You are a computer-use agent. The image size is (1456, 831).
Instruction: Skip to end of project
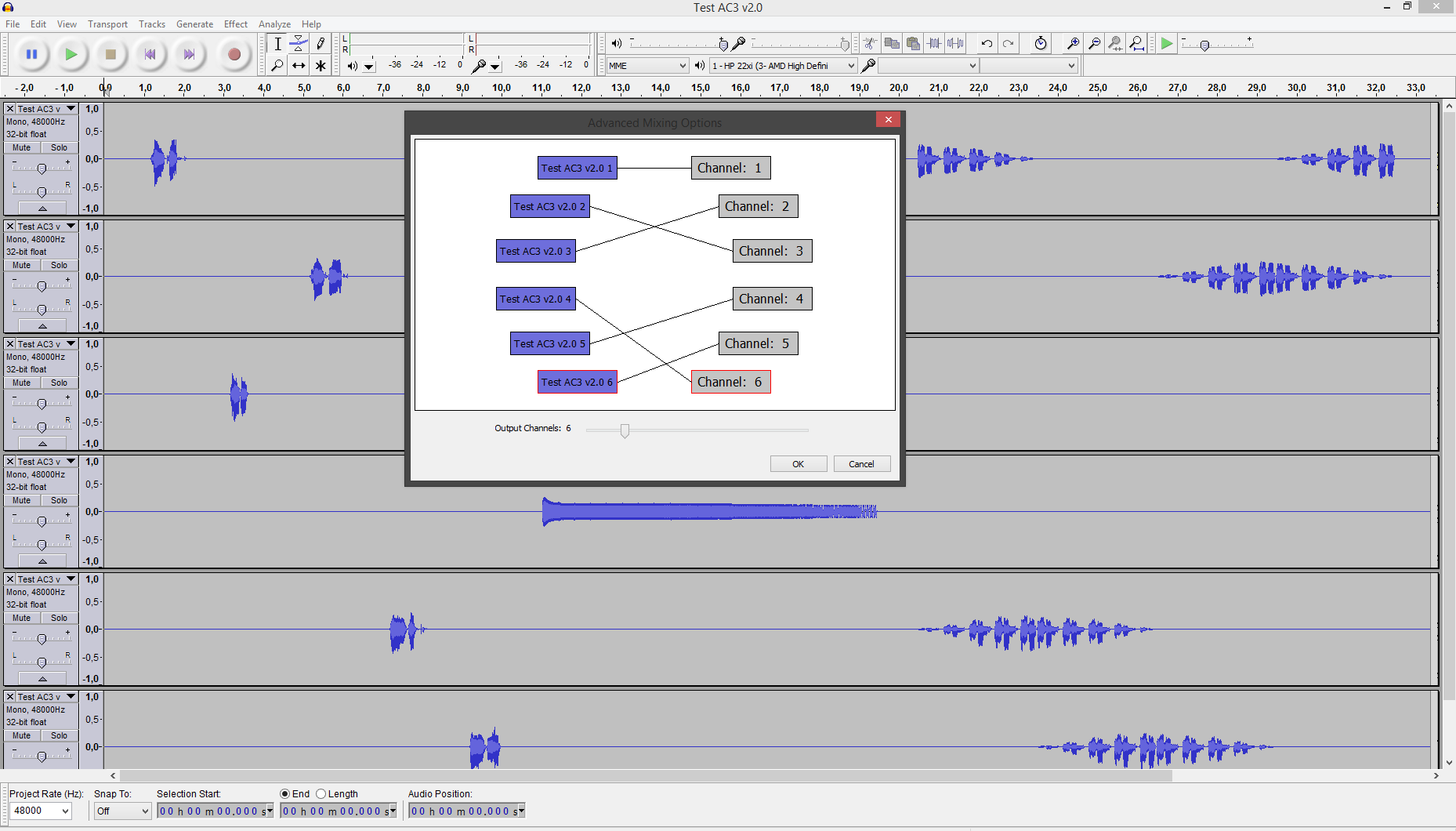tap(189, 54)
